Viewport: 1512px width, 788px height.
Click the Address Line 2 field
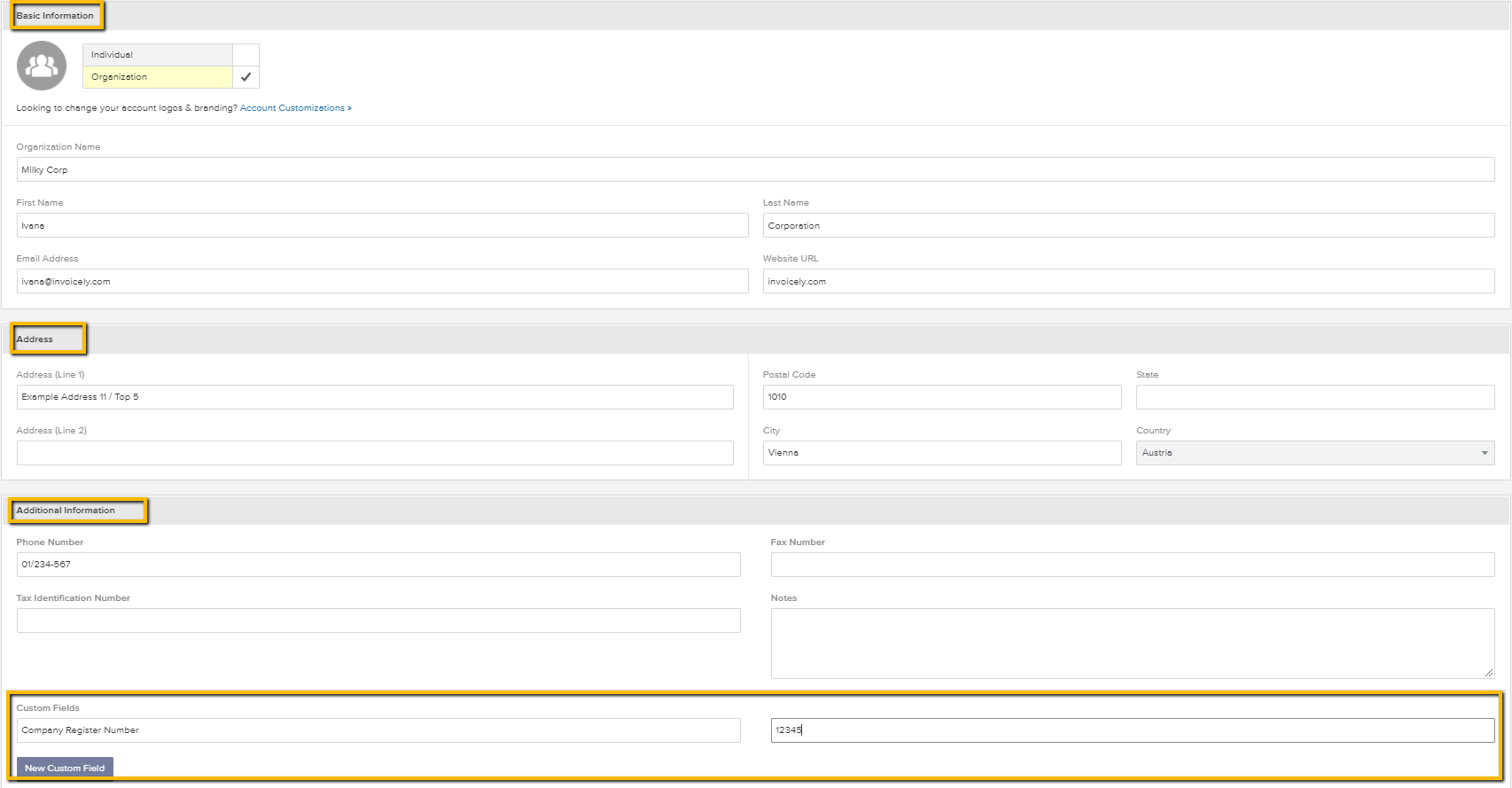(x=375, y=453)
